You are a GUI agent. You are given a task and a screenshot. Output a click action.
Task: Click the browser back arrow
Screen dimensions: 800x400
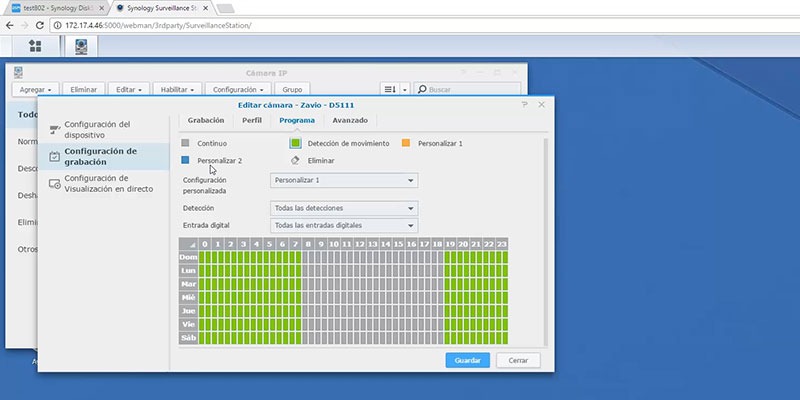[x=9, y=25]
